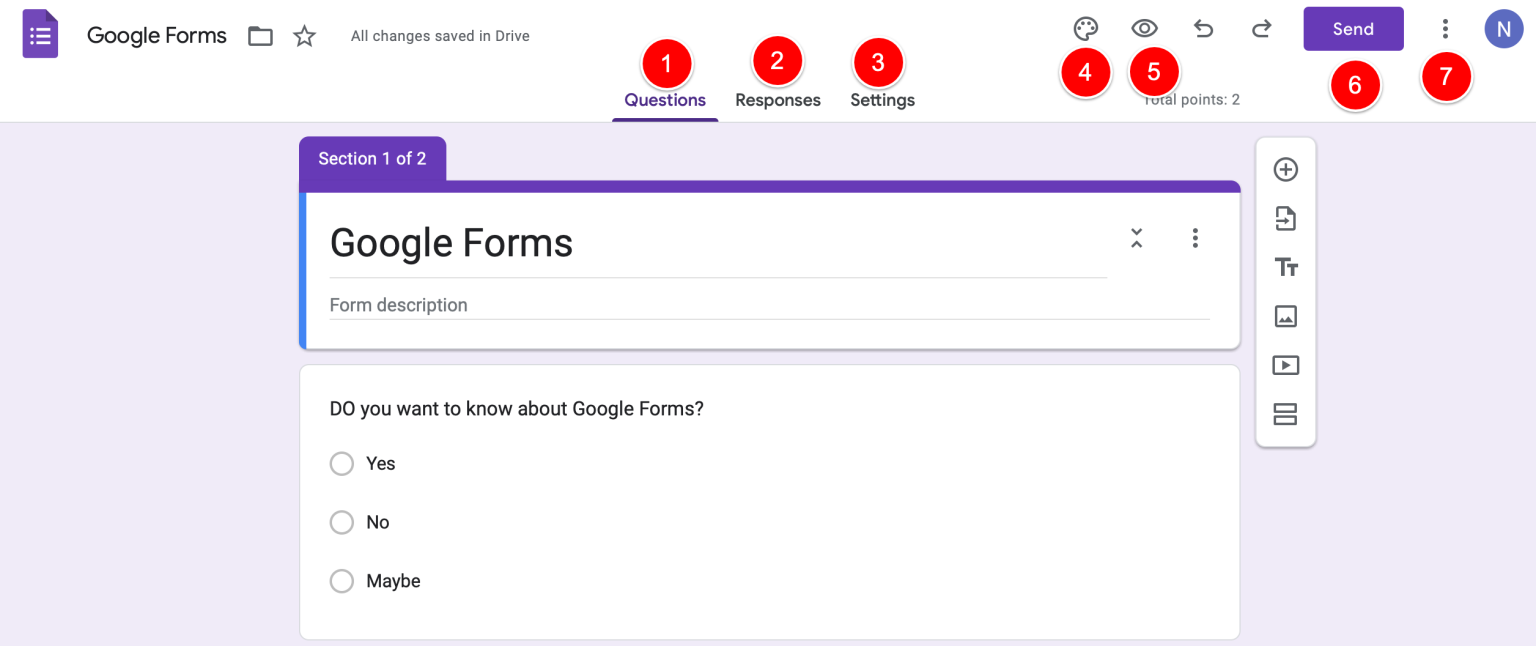Click the purple Send button
The width and height of the screenshot is (1536, 646).
tap(1353, 29)
